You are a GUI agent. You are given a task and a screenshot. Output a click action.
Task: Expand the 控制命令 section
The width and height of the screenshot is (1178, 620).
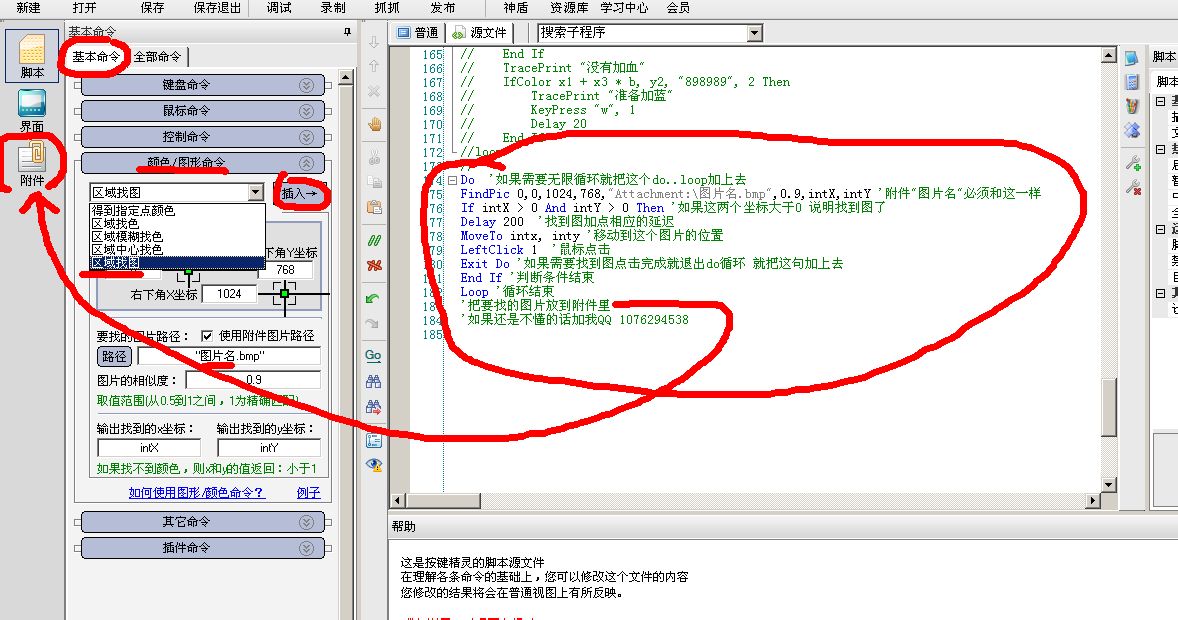tap(305, 138)
